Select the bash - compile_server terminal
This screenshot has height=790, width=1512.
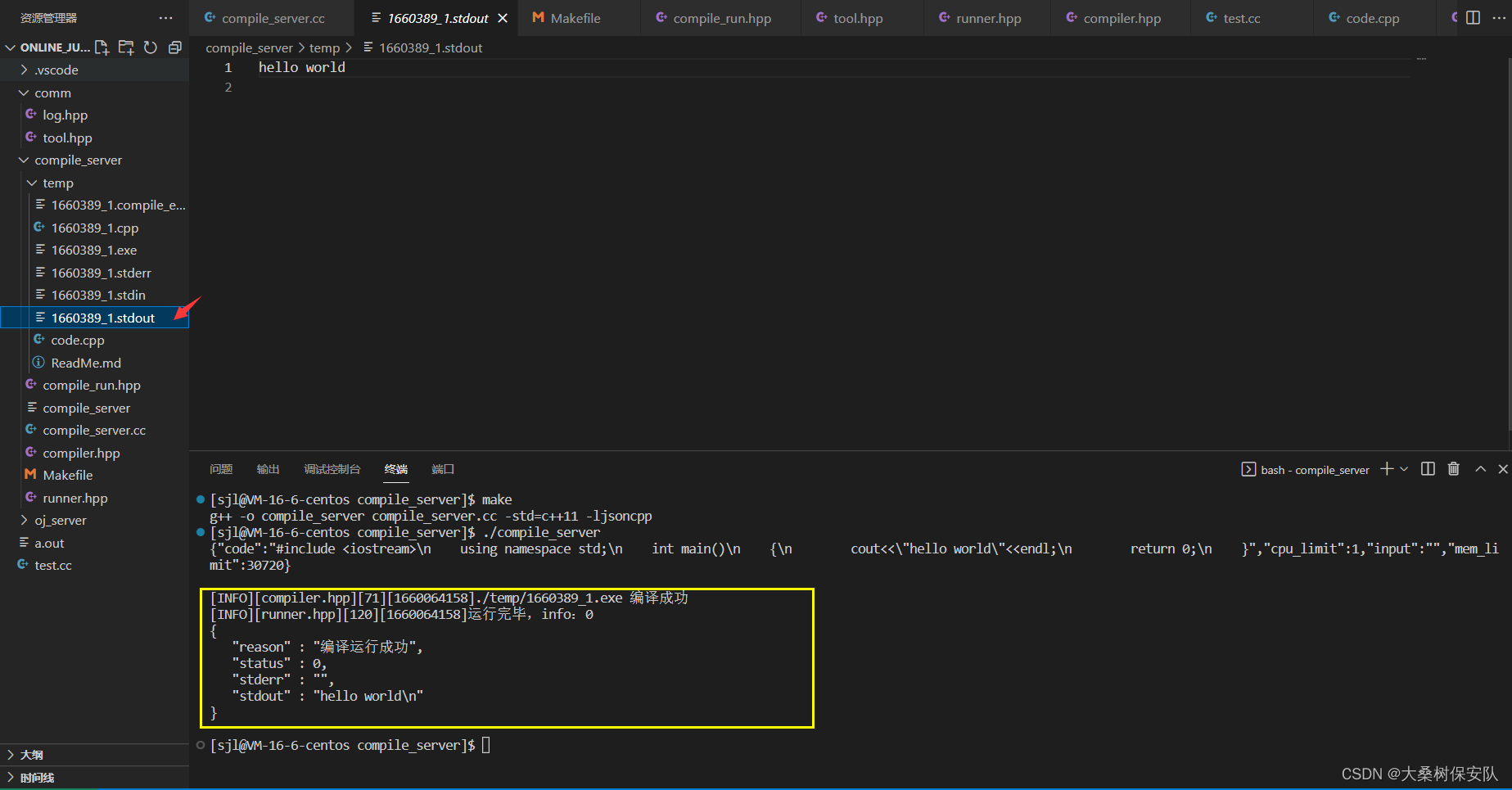(x=1306, y=470)
